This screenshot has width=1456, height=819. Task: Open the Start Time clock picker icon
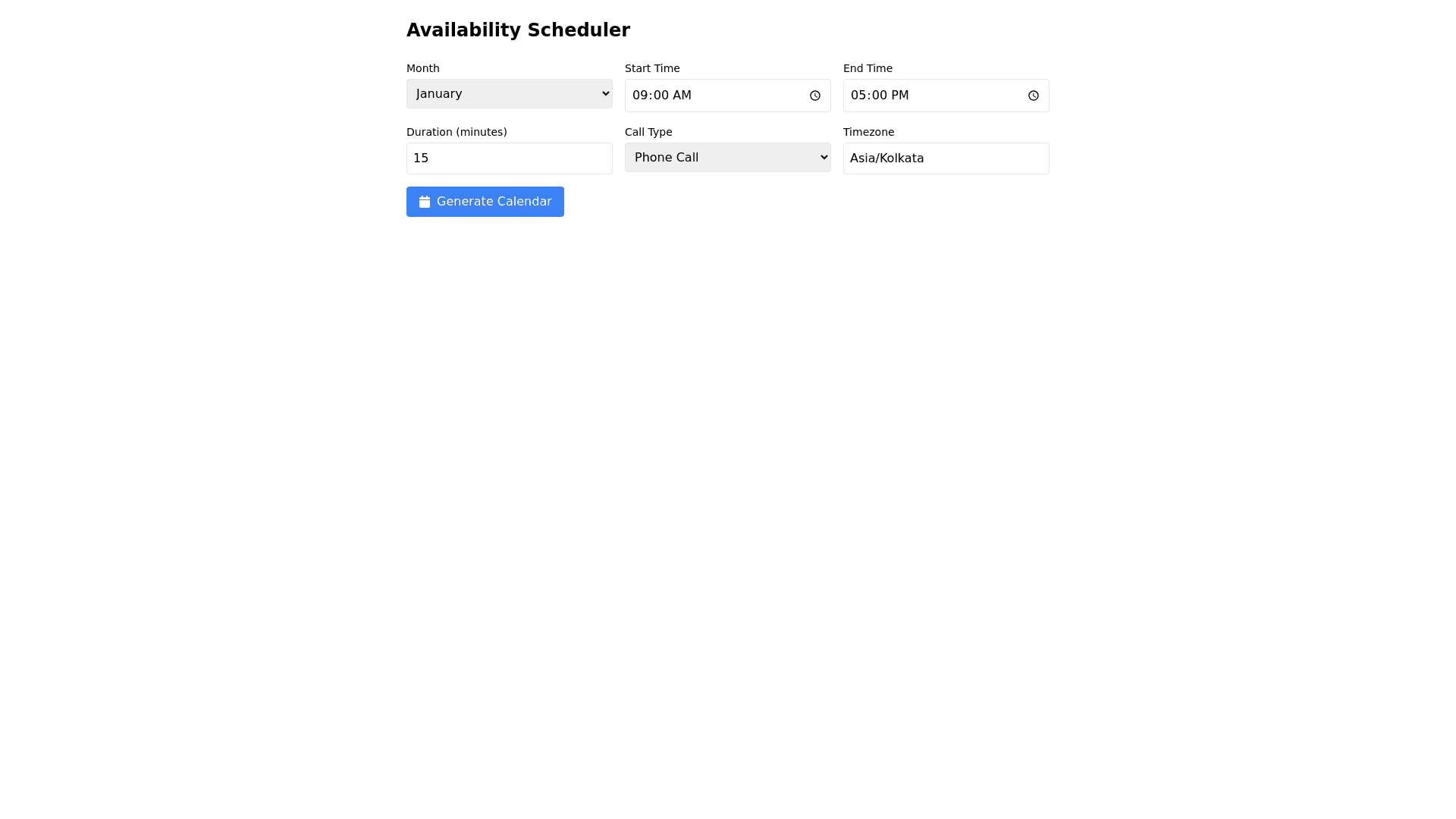[x=814, y=96]
